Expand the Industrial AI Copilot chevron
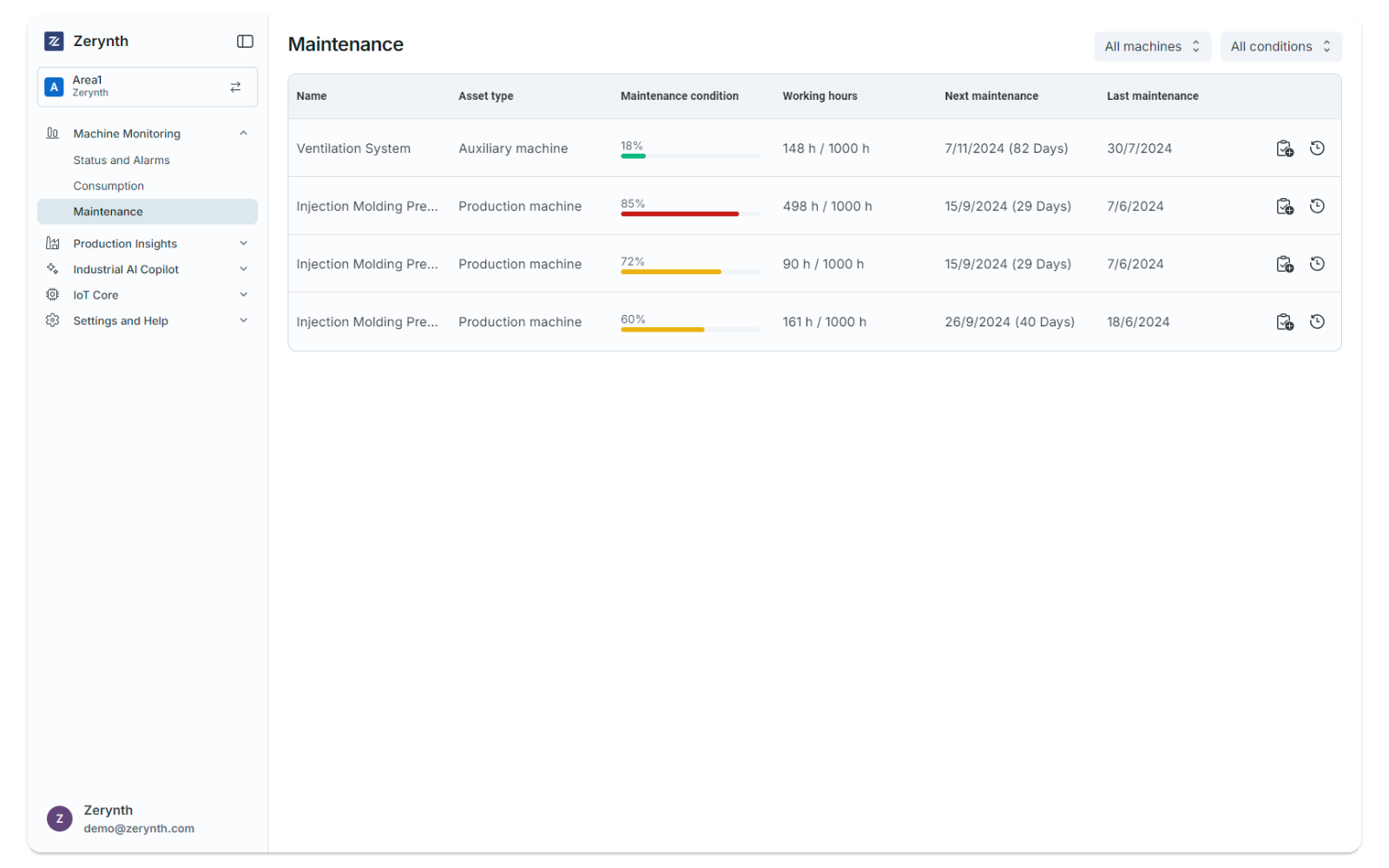 (244, 269)
